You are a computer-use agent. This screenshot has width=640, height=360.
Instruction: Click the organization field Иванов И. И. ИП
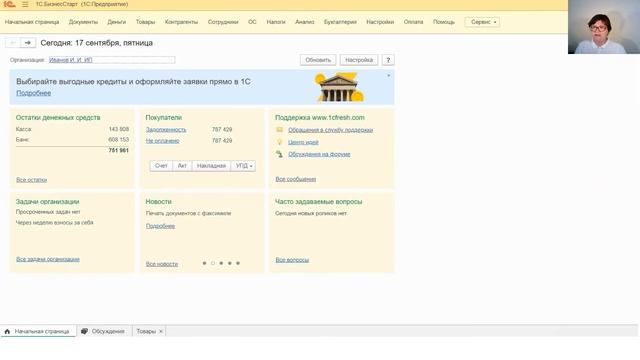[x=112, y=60]
